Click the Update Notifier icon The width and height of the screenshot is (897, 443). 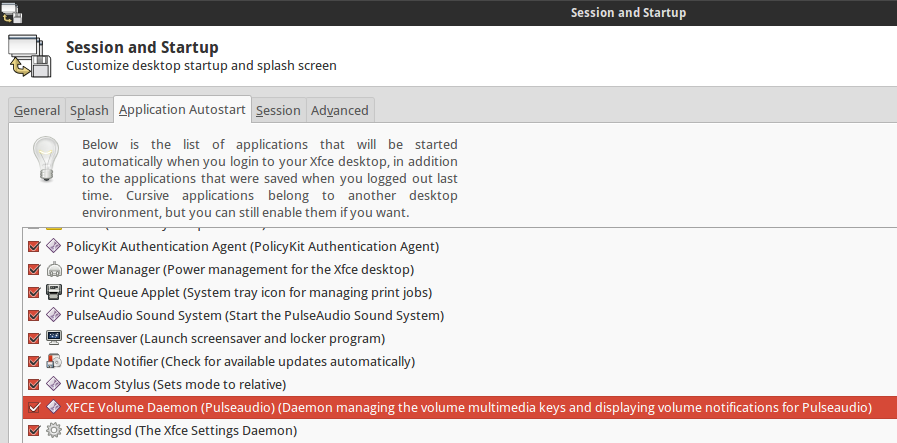point(54,361)
